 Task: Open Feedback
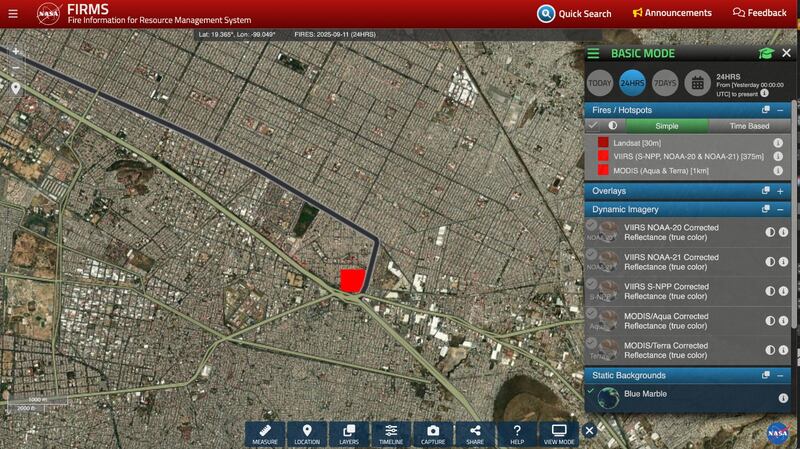760,13
